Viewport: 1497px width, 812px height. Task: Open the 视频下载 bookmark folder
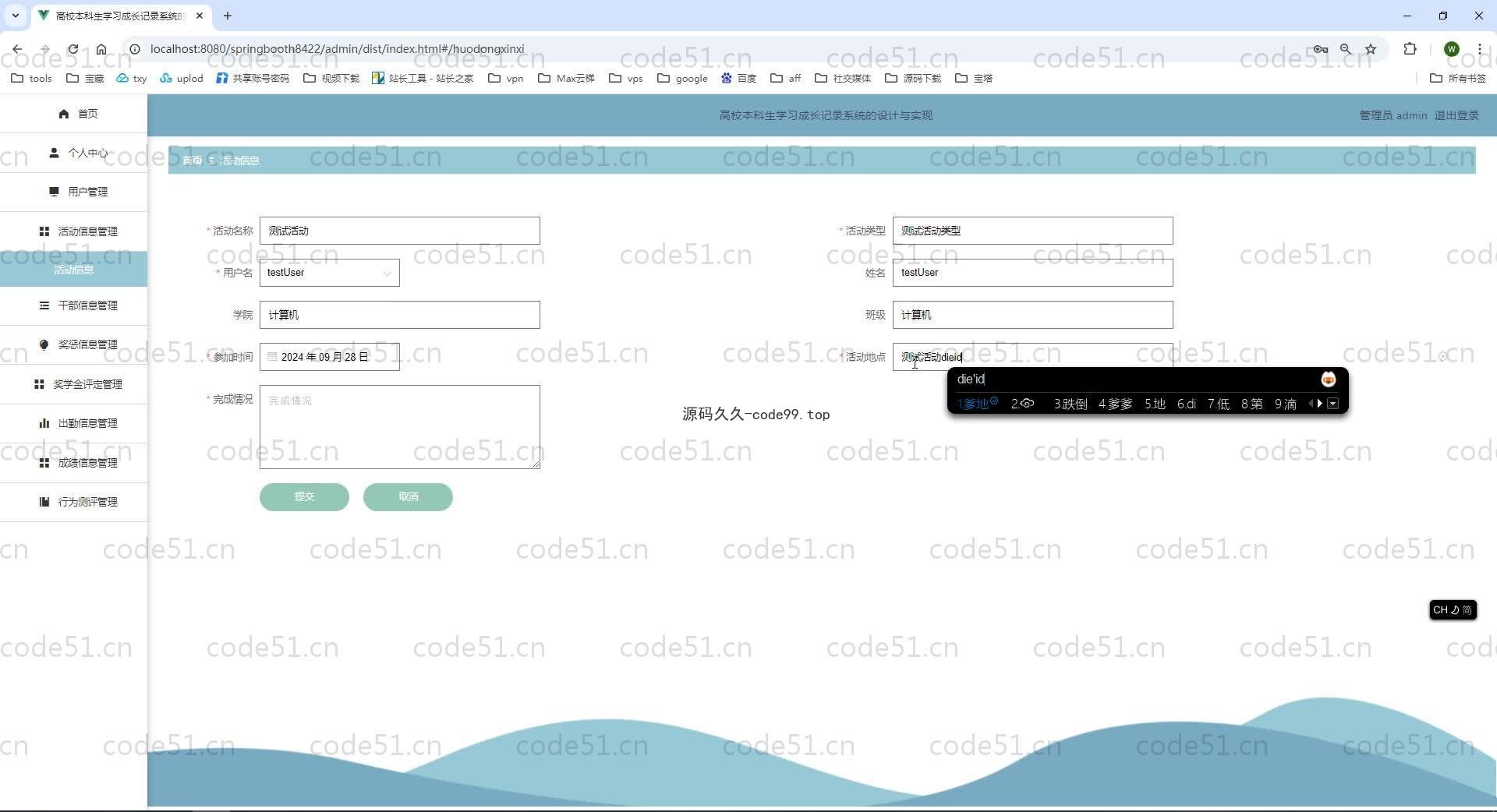331,78
